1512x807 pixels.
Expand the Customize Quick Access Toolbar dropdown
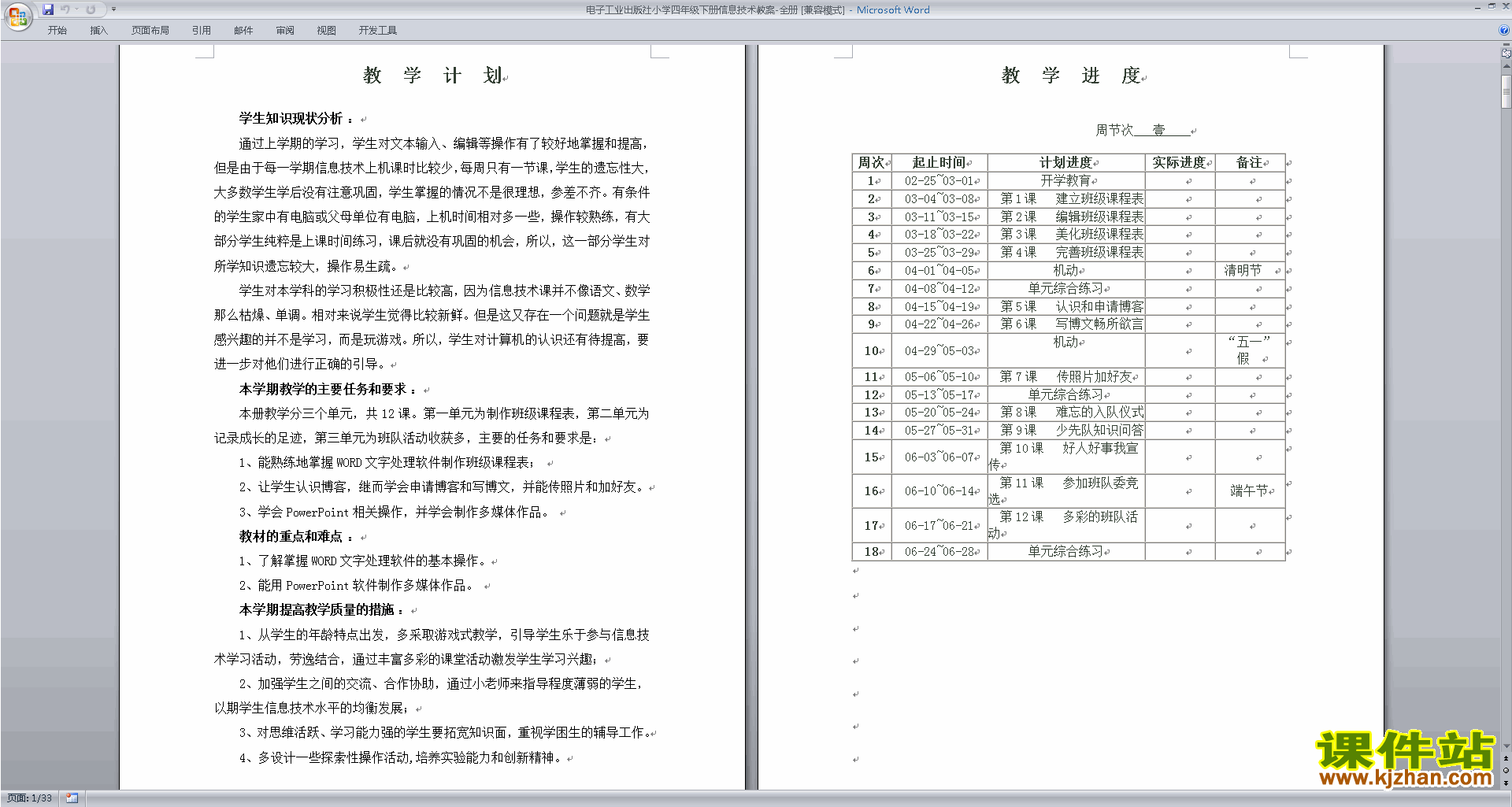pyautogui.click(x=113, y=9)
